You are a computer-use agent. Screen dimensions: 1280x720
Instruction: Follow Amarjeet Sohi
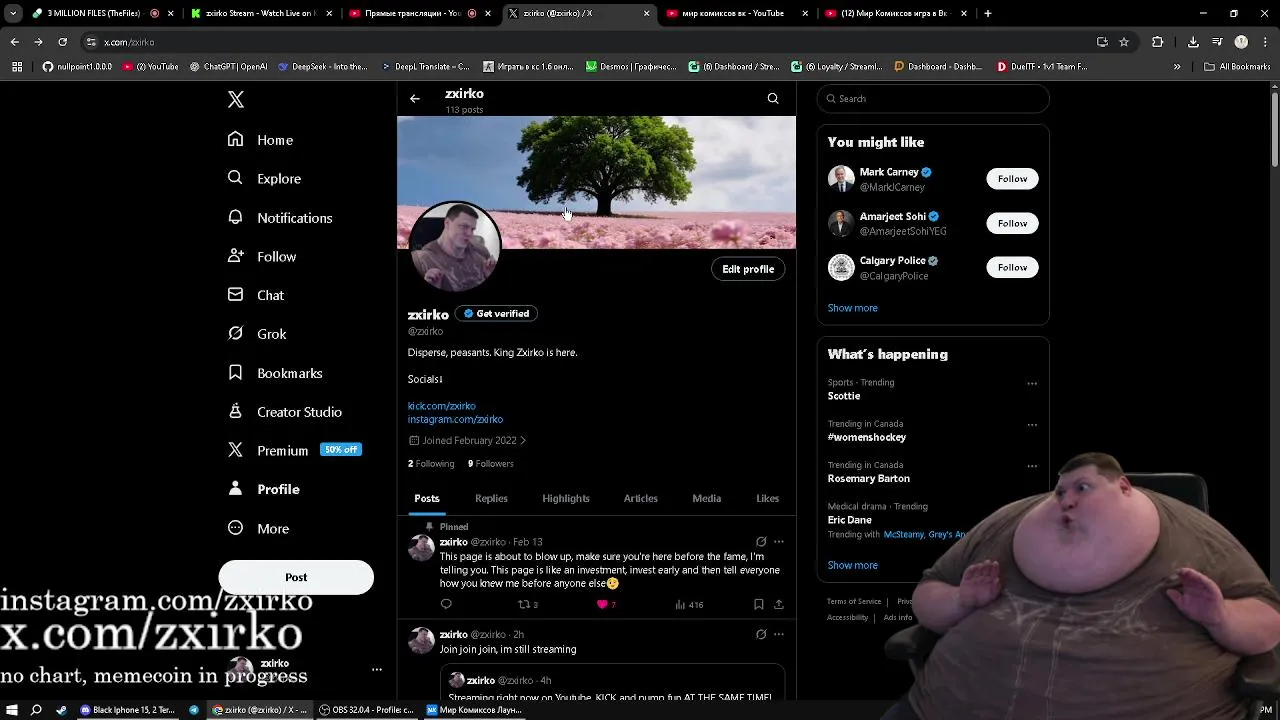(x=1012, y=223)
